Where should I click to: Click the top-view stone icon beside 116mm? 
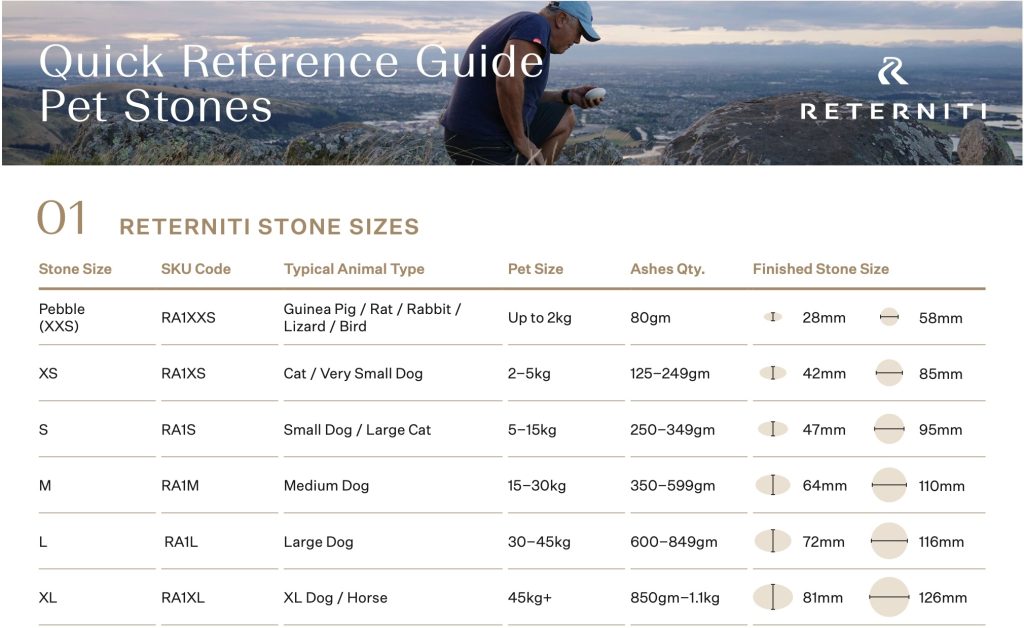tap(889, 541)
